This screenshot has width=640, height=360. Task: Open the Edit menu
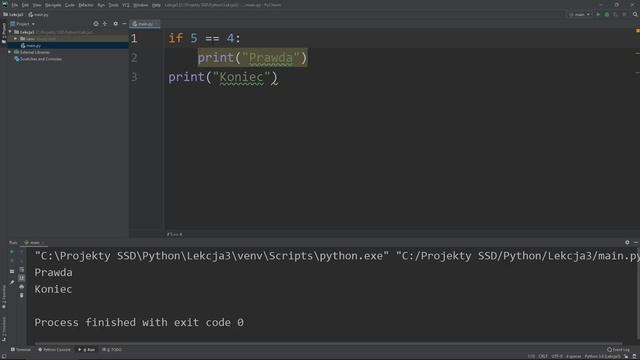(25, 5)
